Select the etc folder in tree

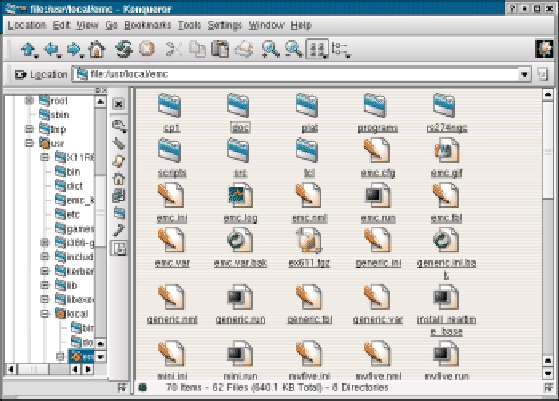(68, 214)
